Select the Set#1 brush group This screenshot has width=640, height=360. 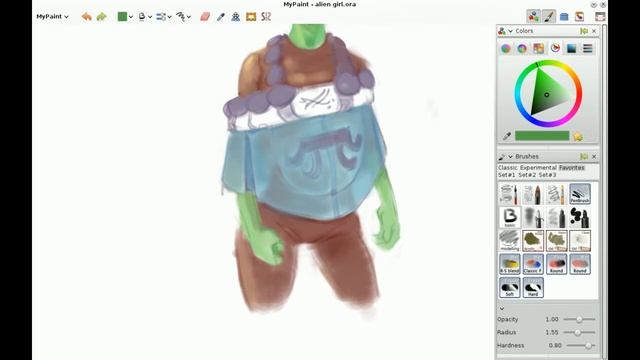[x=507, y=175]
